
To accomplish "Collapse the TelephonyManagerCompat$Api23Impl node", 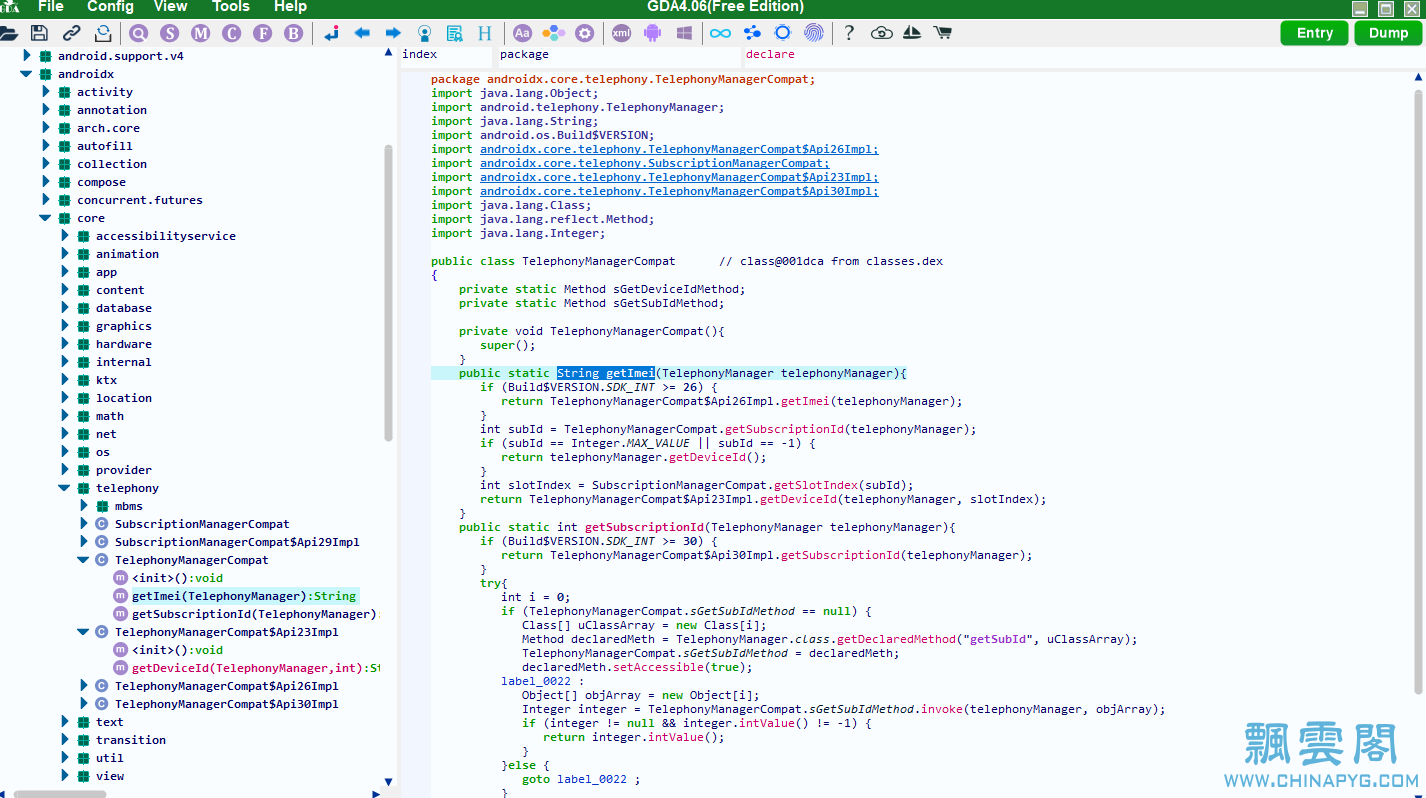I will [83, 632].
